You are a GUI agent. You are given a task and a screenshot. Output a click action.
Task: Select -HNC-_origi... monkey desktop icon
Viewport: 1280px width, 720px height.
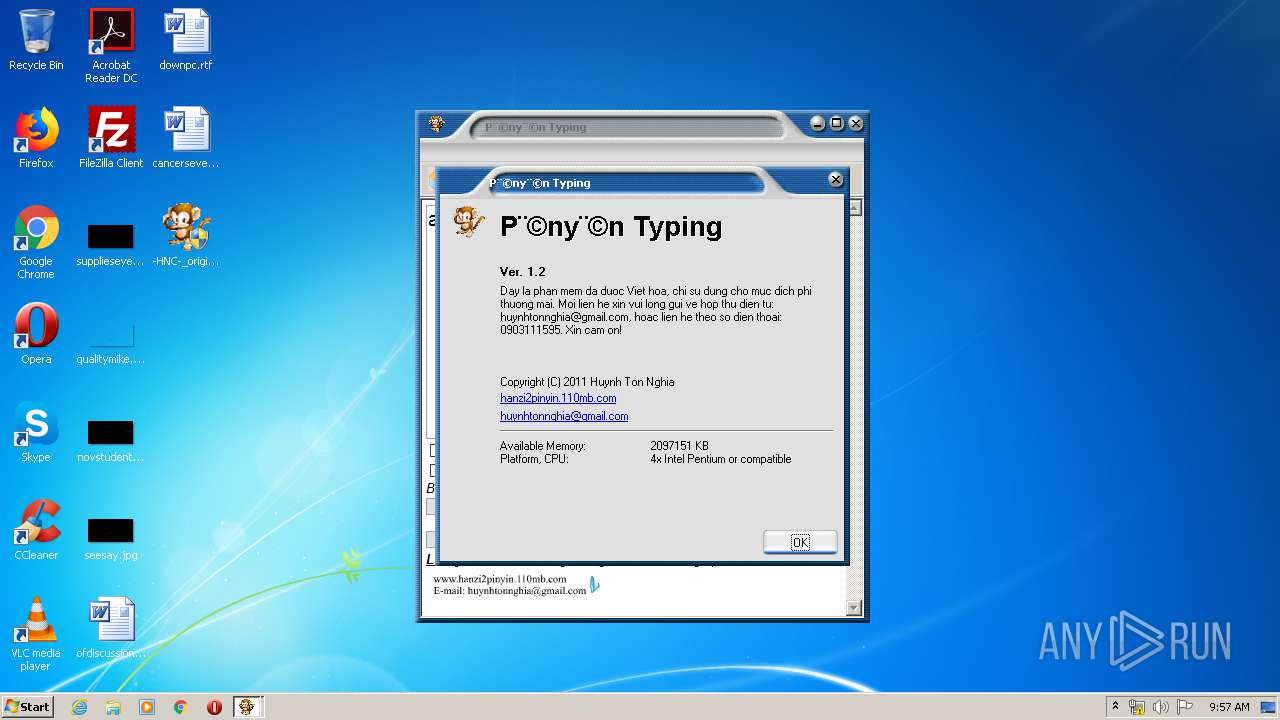(186, 236)
